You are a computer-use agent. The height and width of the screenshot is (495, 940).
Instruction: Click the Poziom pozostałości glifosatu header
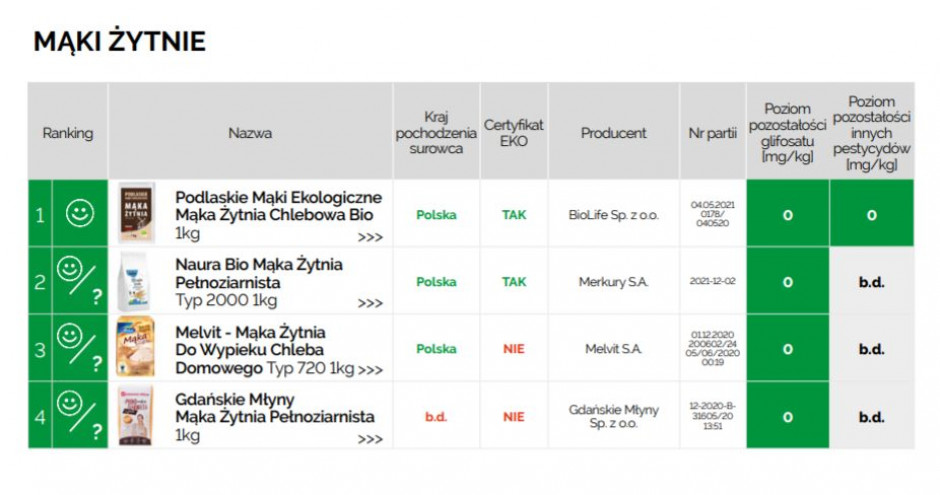(x=787, y=133)
